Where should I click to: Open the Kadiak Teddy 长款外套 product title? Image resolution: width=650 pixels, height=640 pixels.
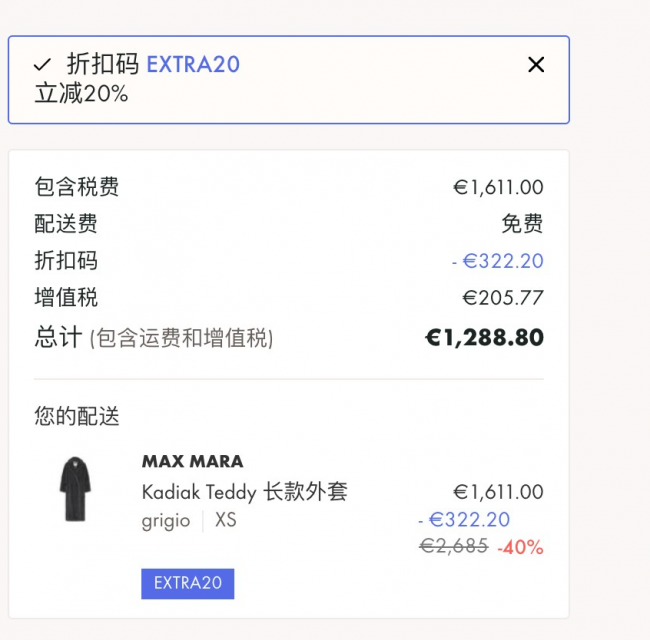(245, 492)
